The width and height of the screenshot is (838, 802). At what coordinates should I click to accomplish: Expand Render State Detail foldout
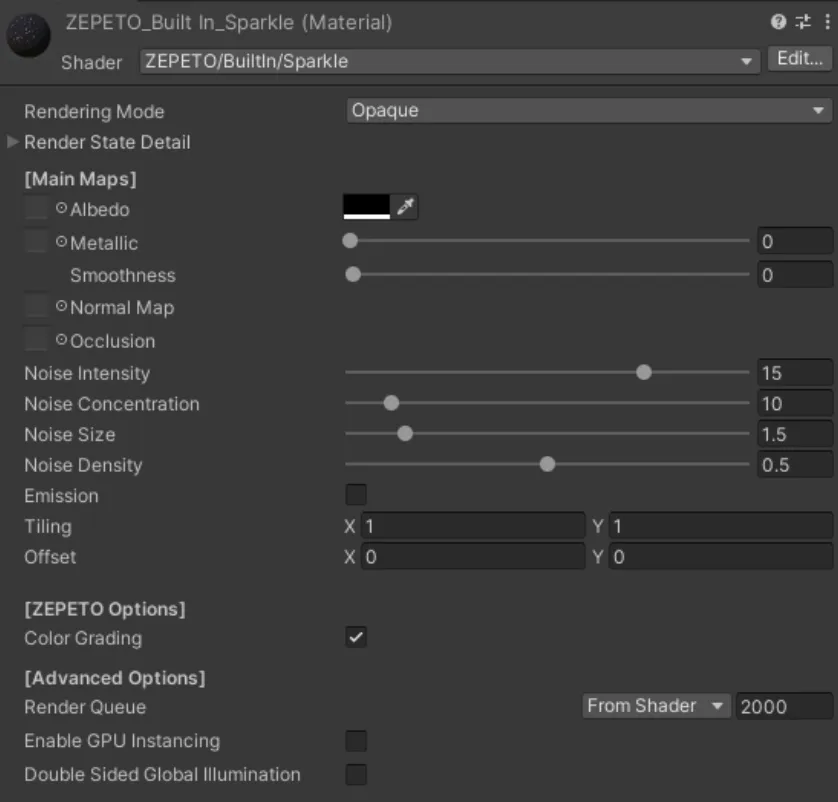coord(13,142)
